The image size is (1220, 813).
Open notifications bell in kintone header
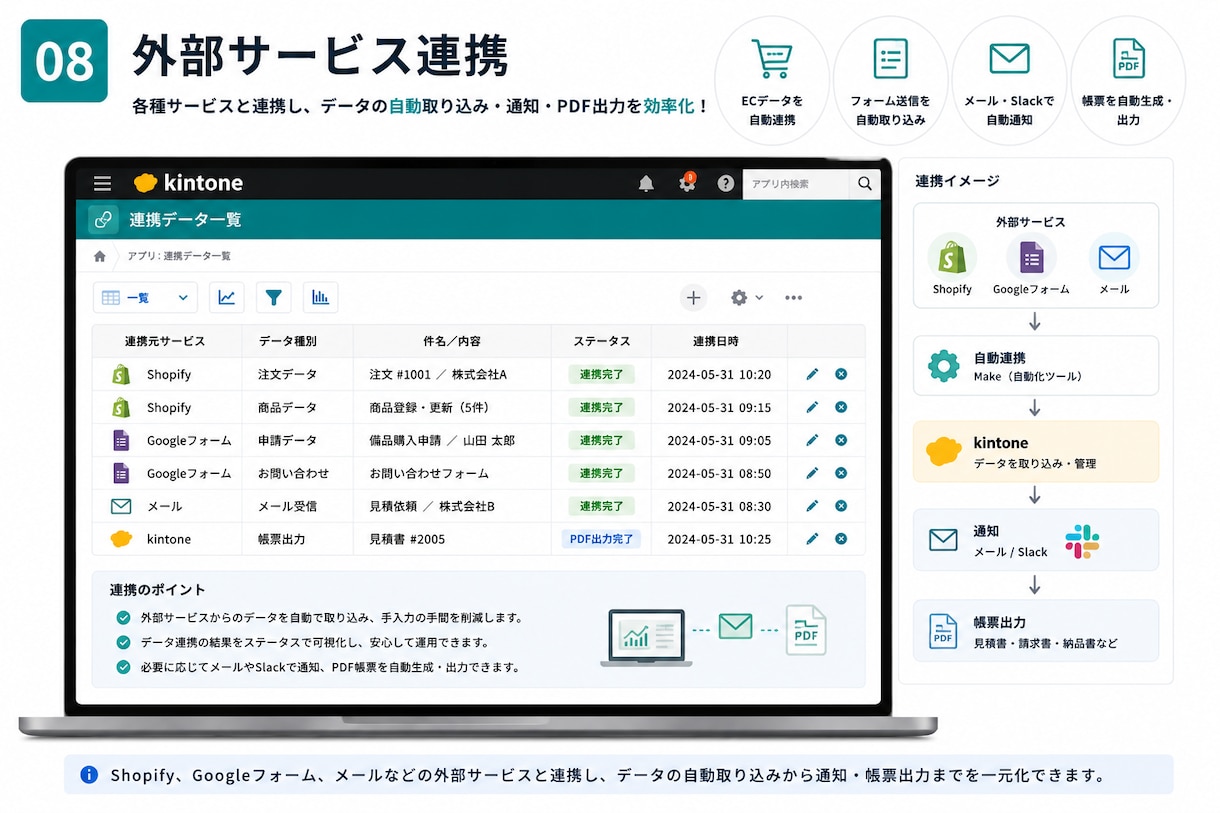(646, 184)
